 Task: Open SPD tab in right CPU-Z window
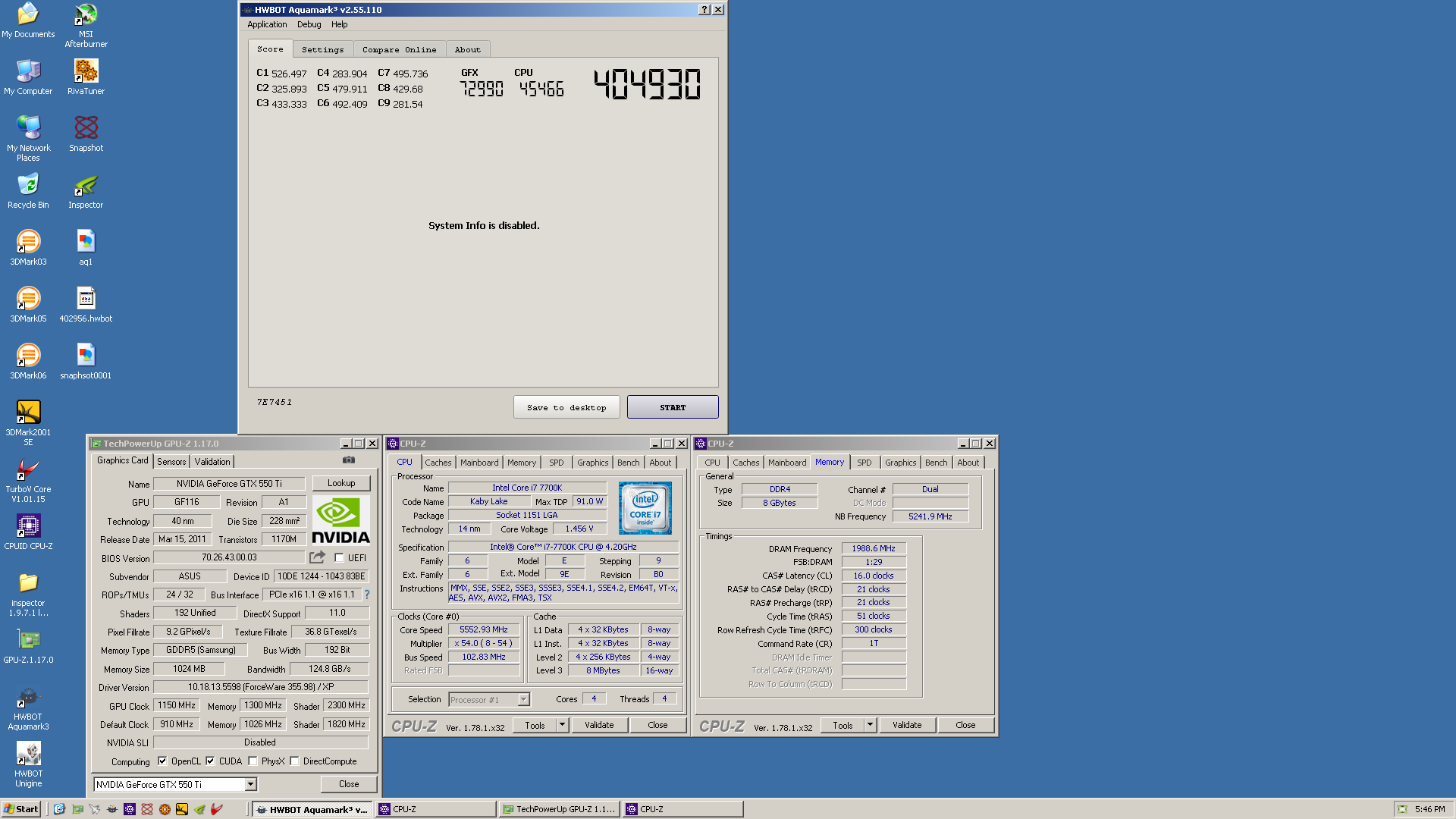864,463
